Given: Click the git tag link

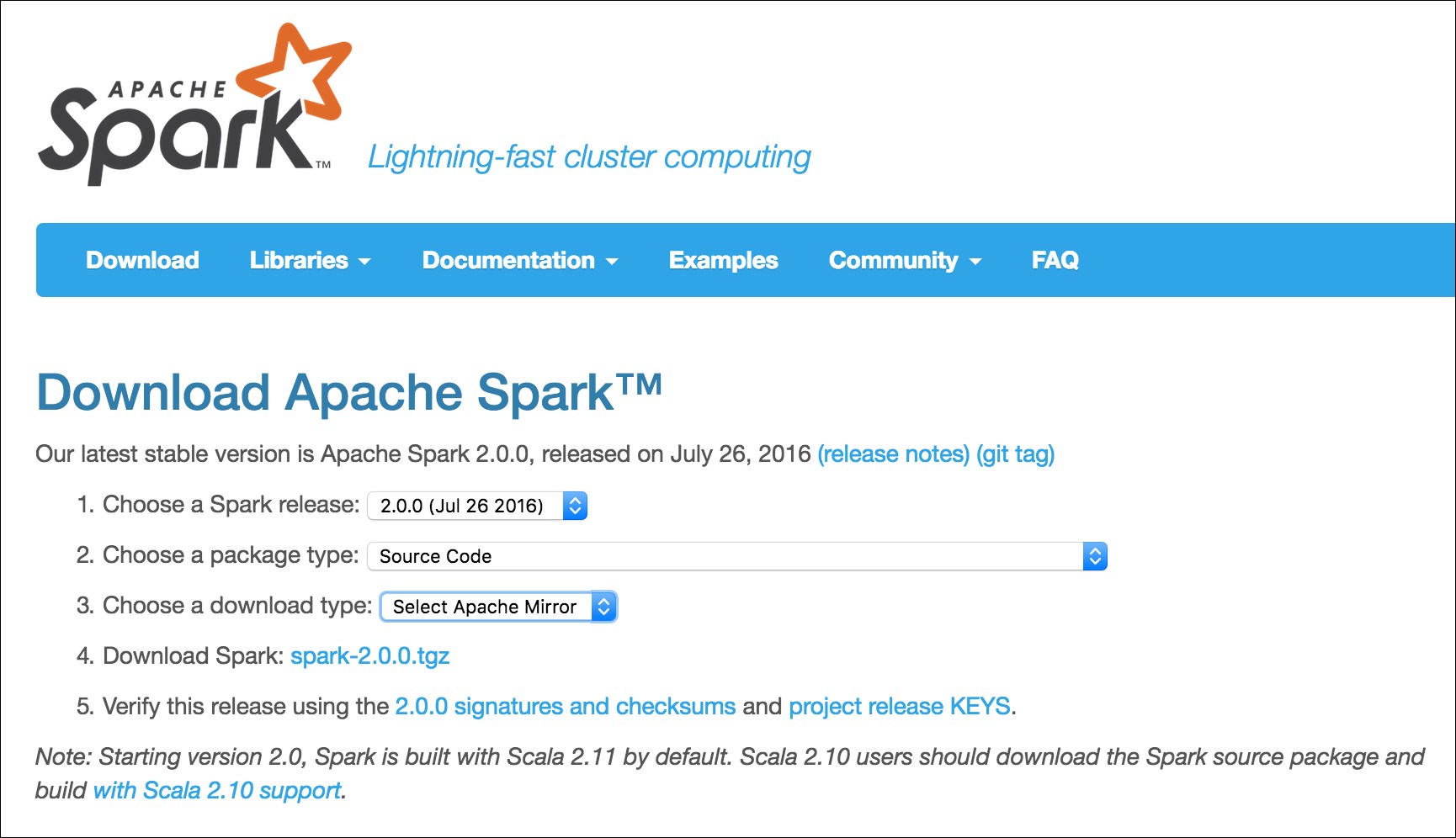Looking at the screenshot, I should tap(1013, 454).
